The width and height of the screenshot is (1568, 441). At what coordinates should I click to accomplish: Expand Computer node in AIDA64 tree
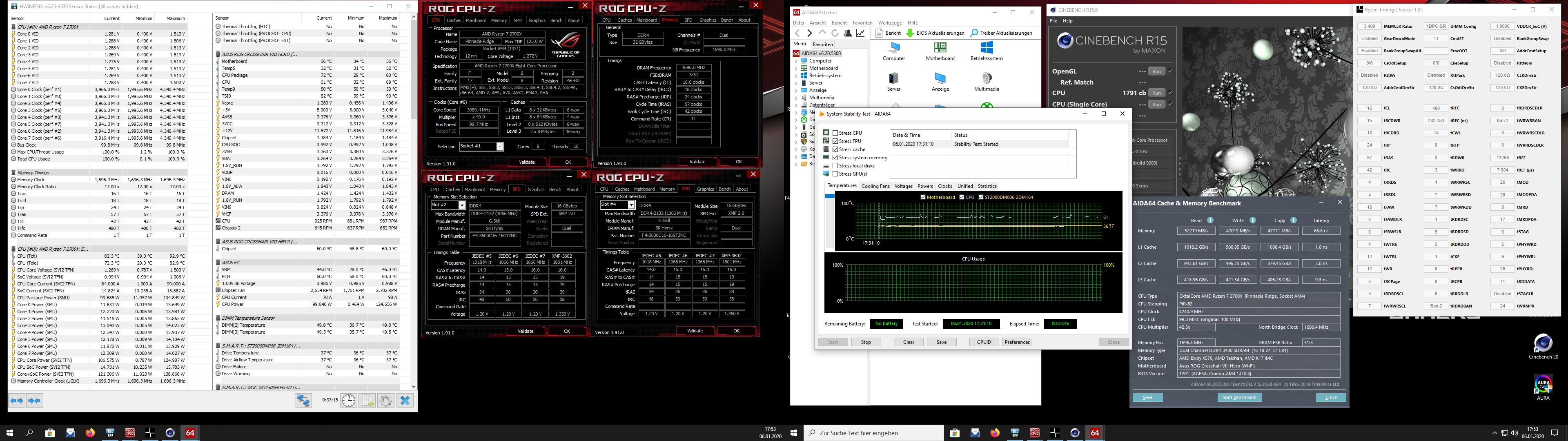point(796,61)
